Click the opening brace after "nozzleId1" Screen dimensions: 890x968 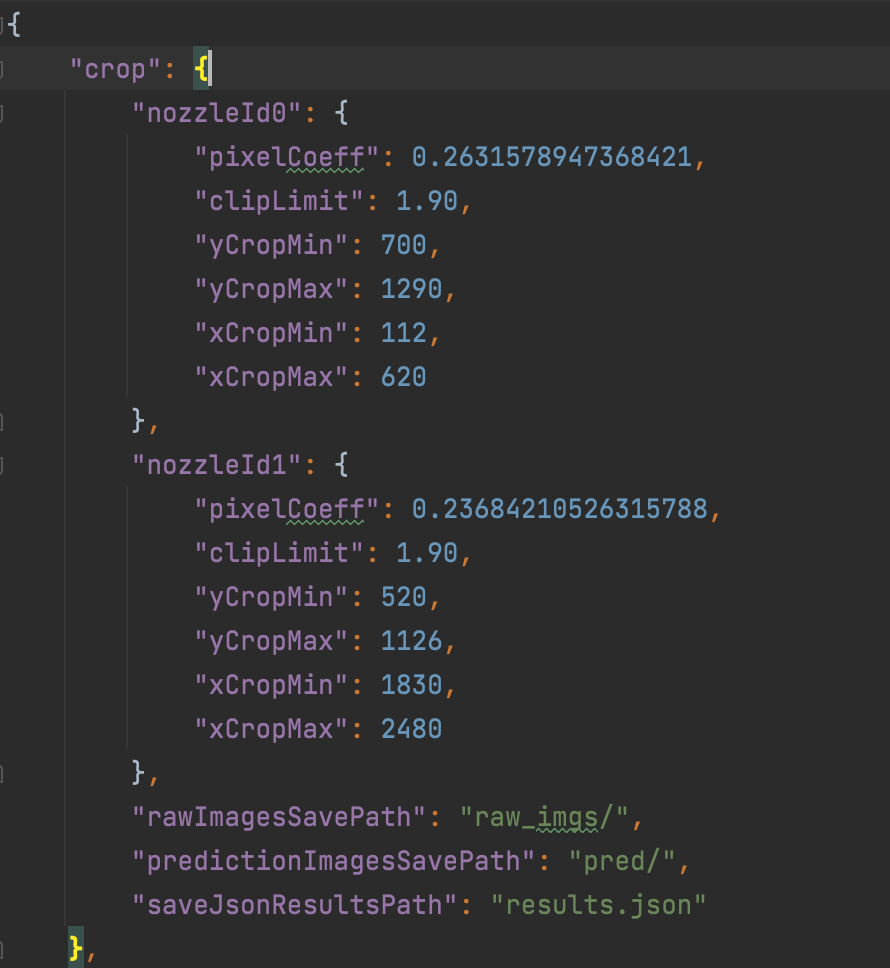click(x=341, y=465)
